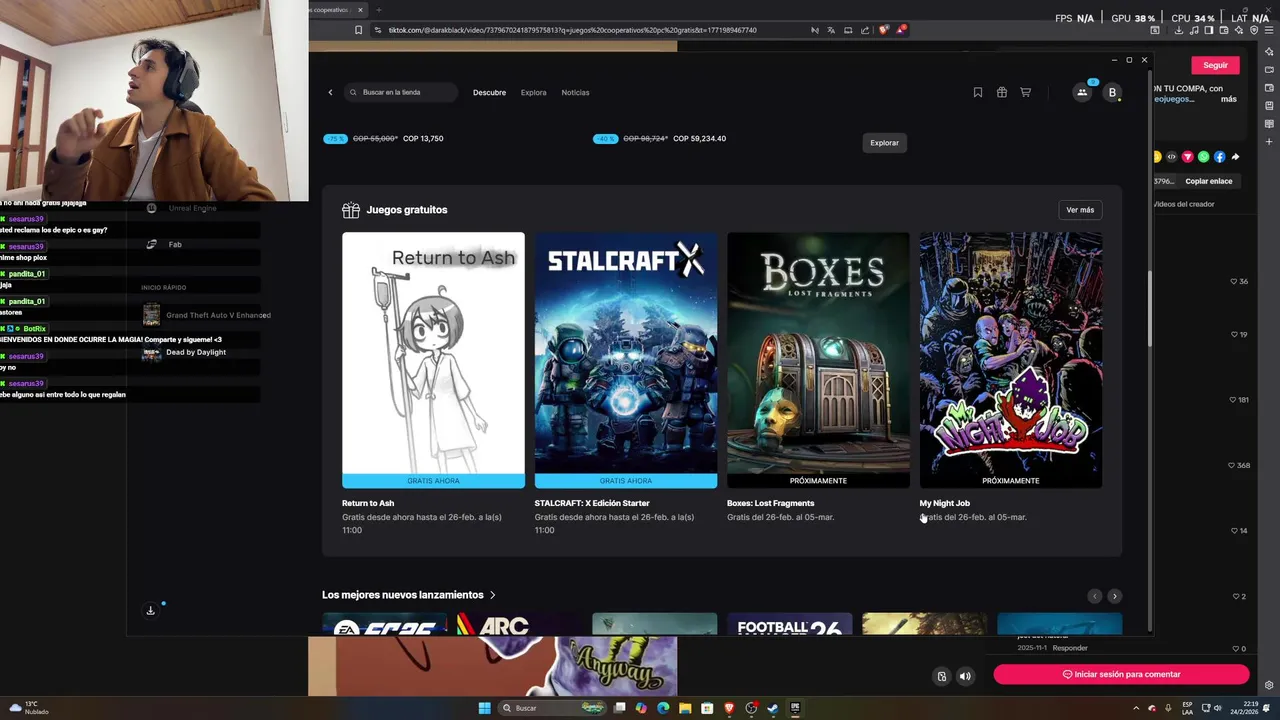
Task: Click the 'Ver más' button for free games
Action: point(1080,210)
